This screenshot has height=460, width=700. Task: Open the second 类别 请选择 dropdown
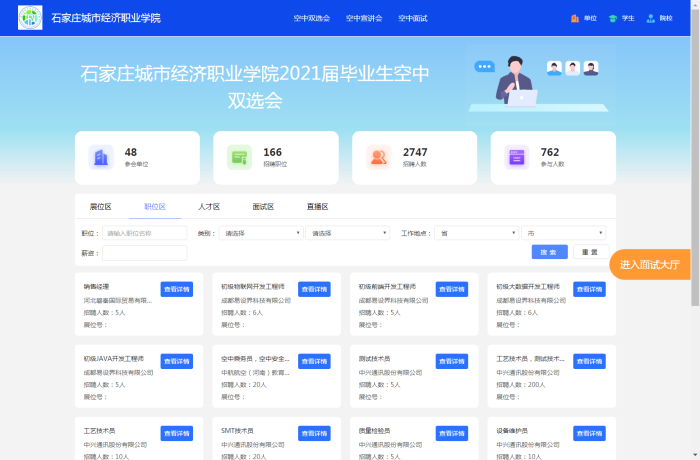coord(347,233)
